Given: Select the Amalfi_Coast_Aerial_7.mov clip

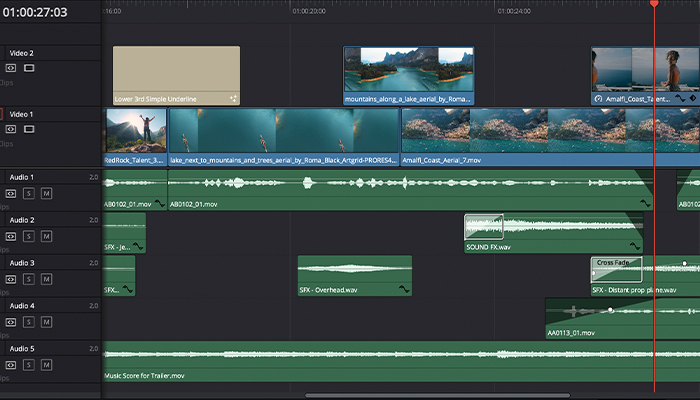Looking at the screenshot, I should tap(550, 137).
